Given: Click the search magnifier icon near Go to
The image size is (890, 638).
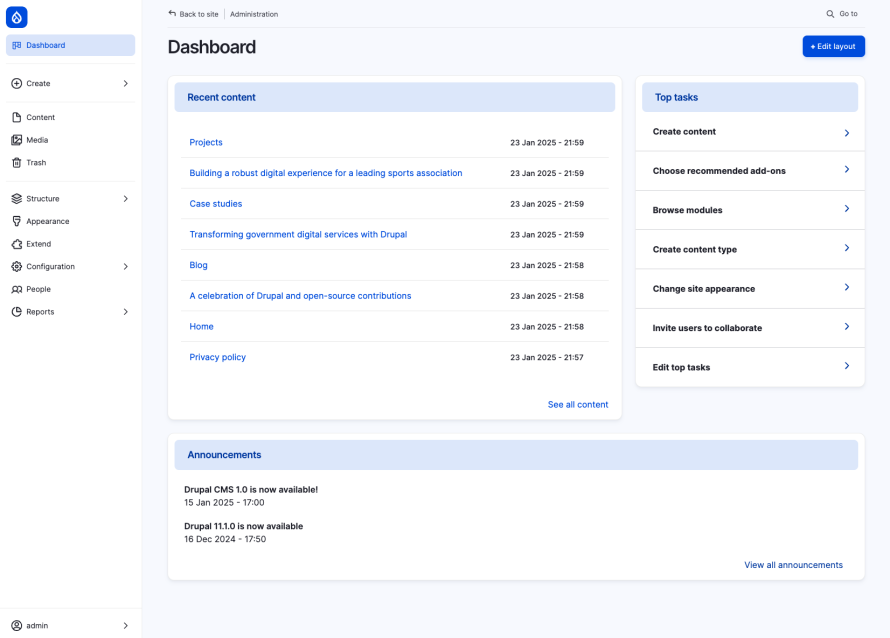Looking at the screenshot, I should click(x=830, y=14).
